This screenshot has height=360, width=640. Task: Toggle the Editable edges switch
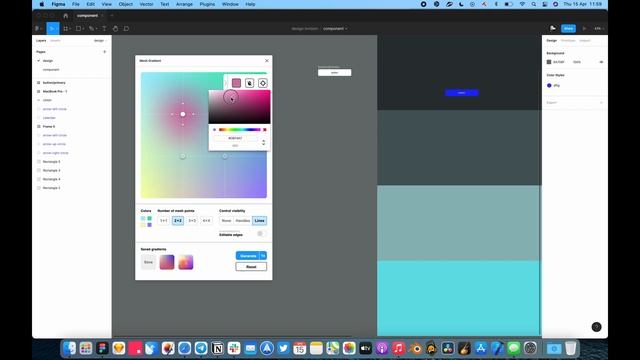pos(261,233)
